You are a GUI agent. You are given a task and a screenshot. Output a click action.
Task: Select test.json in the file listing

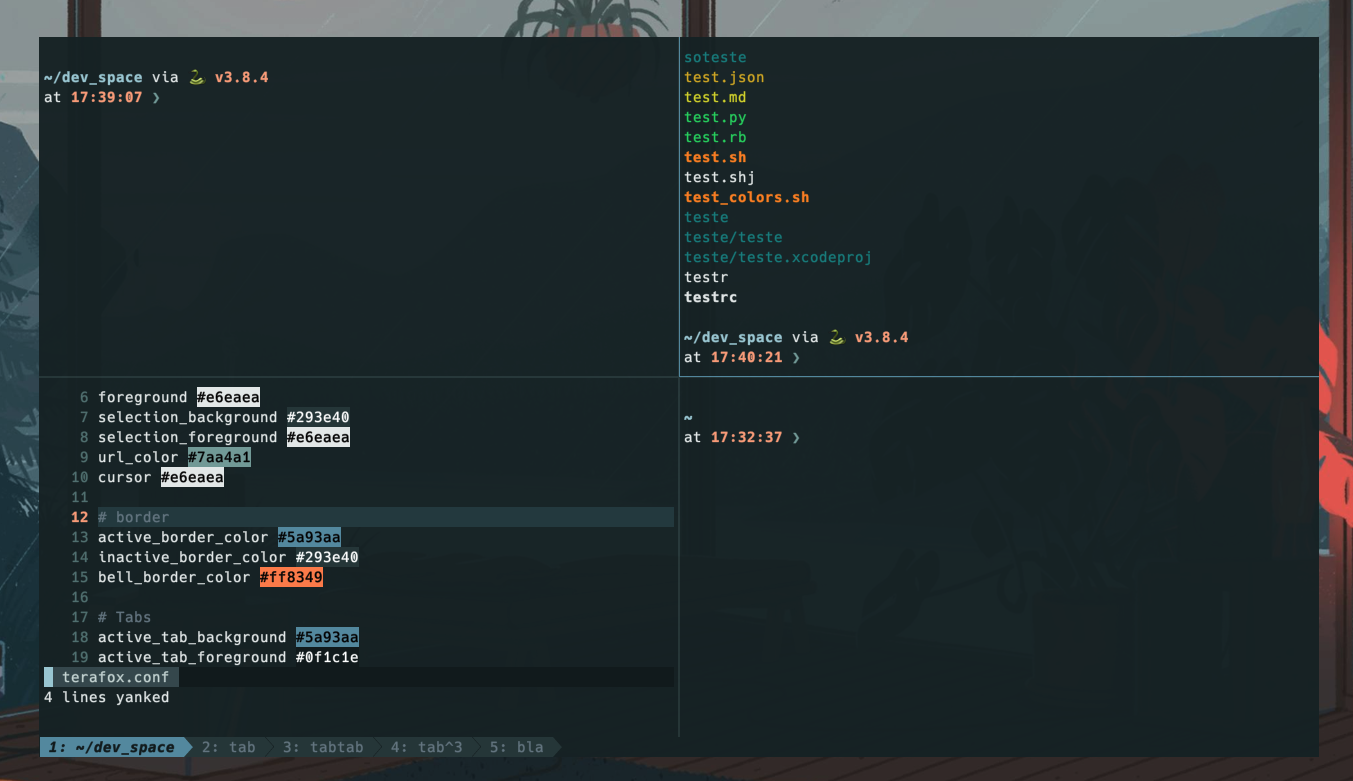coord(723,77)
